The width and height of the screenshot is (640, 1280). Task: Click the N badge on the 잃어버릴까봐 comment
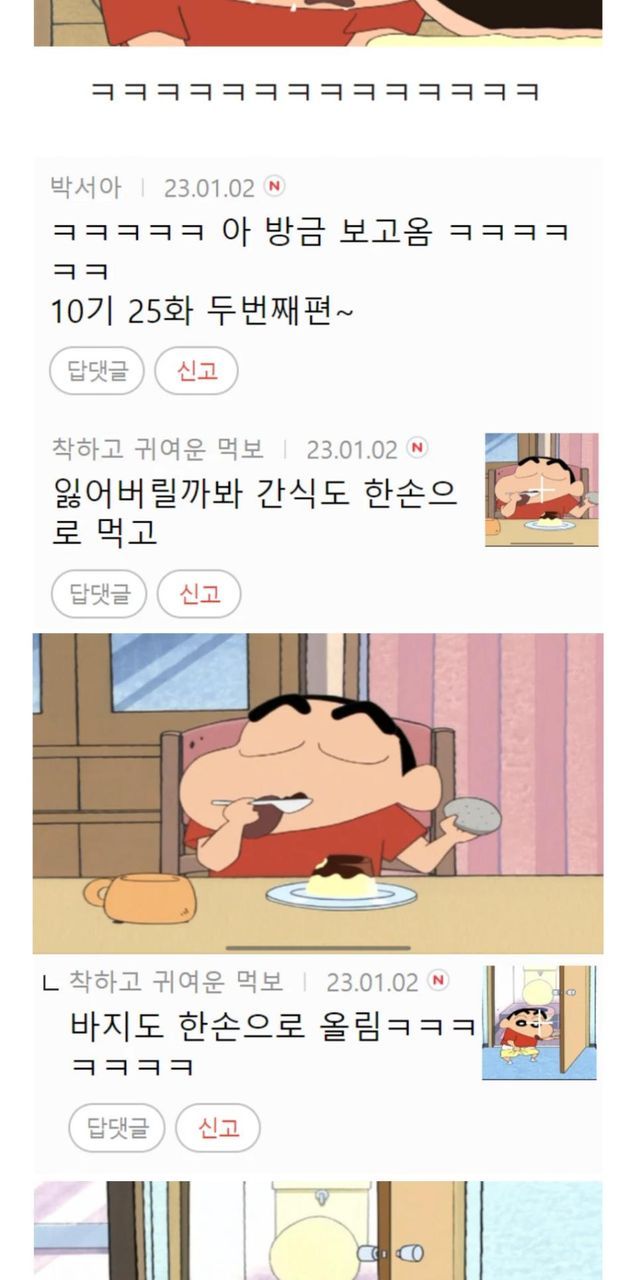417,448
